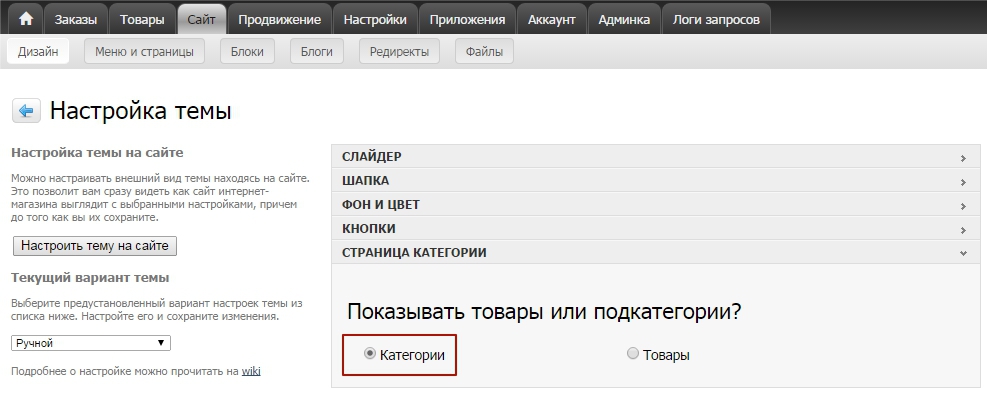Select the Категории radio button
Screen dimensions: 987x395
tap(369, 354)
